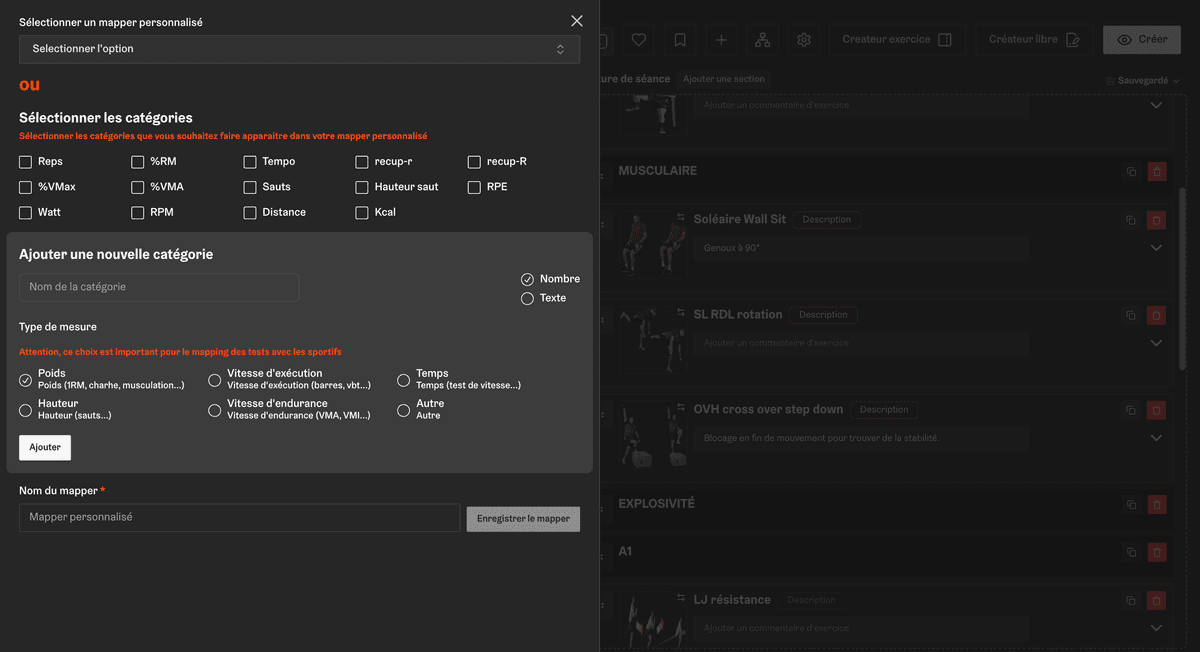Viewport: 1200px width, 652px height.
Task: Open the 'Sélectionner l'option' mapper dropdown
Action: pos(299,49)
